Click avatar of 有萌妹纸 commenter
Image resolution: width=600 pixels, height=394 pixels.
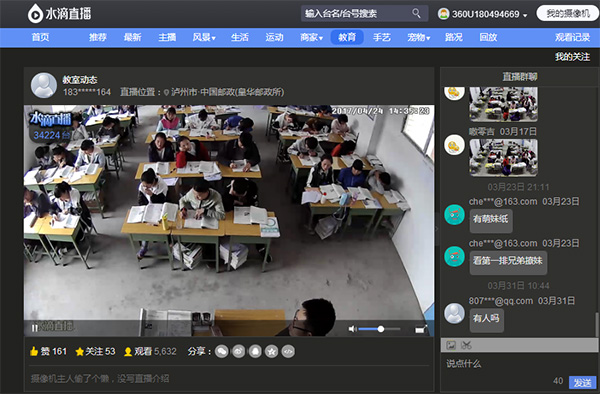pyautogui.click(x=454, y=215)
